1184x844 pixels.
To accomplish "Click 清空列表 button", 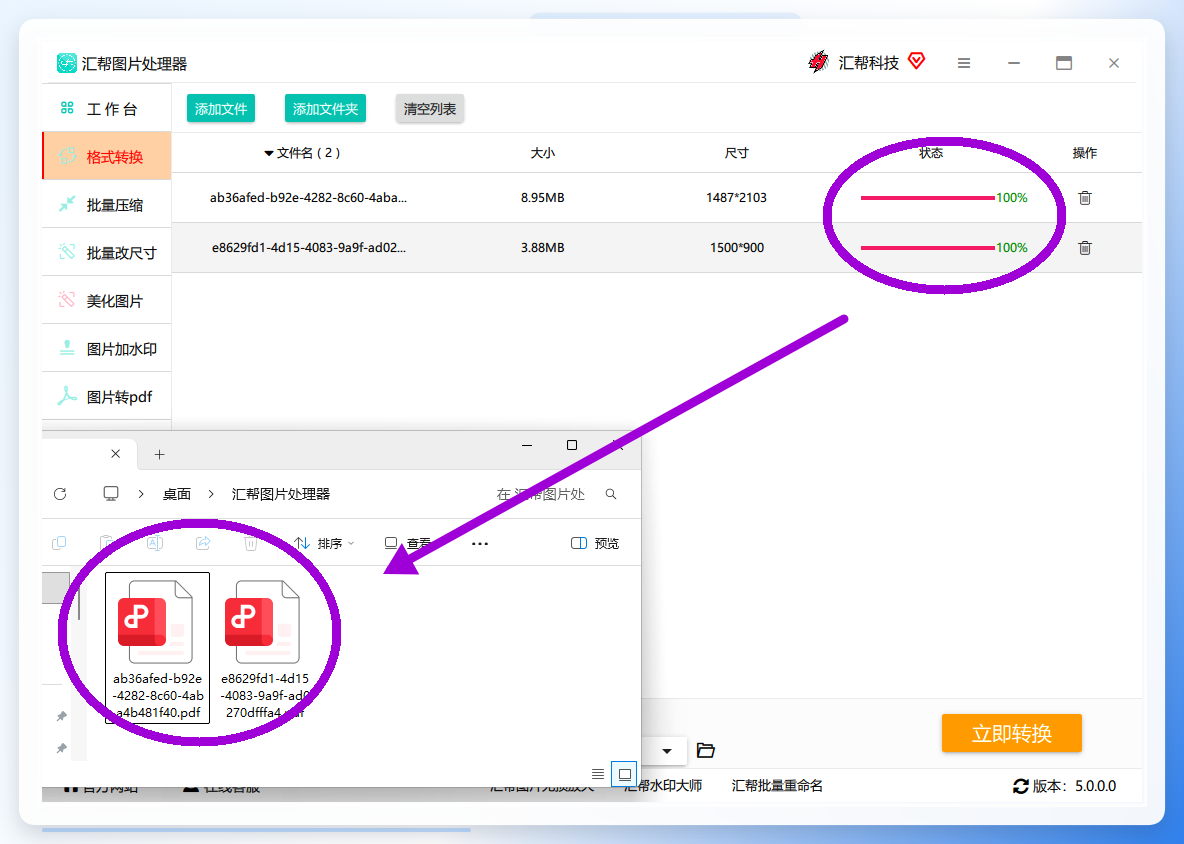I will coord(430,109).
